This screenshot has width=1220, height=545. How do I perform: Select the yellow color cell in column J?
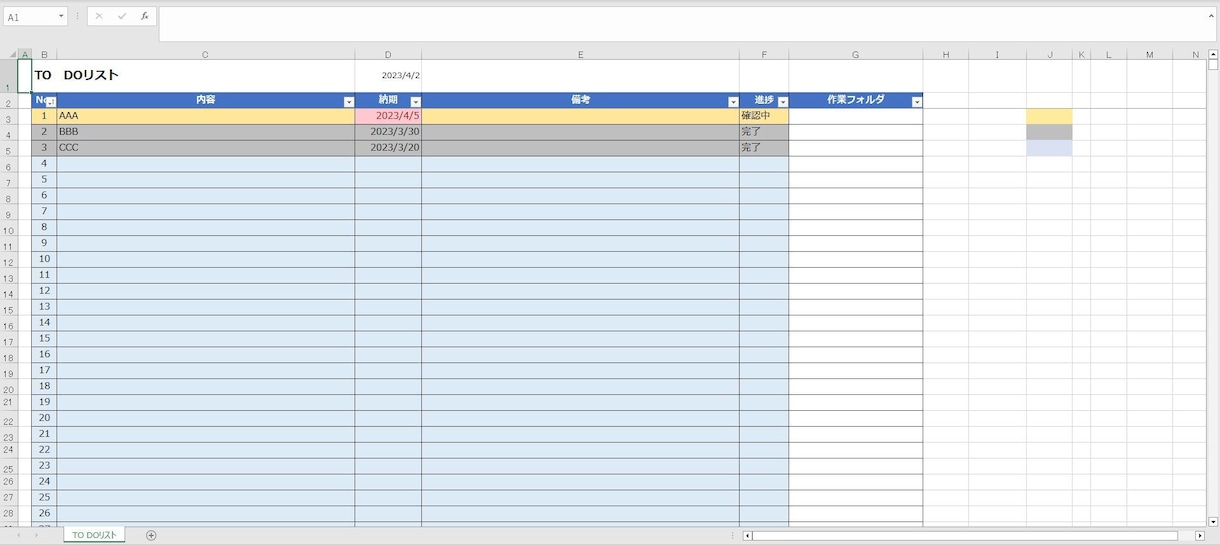coord(1049,116)
